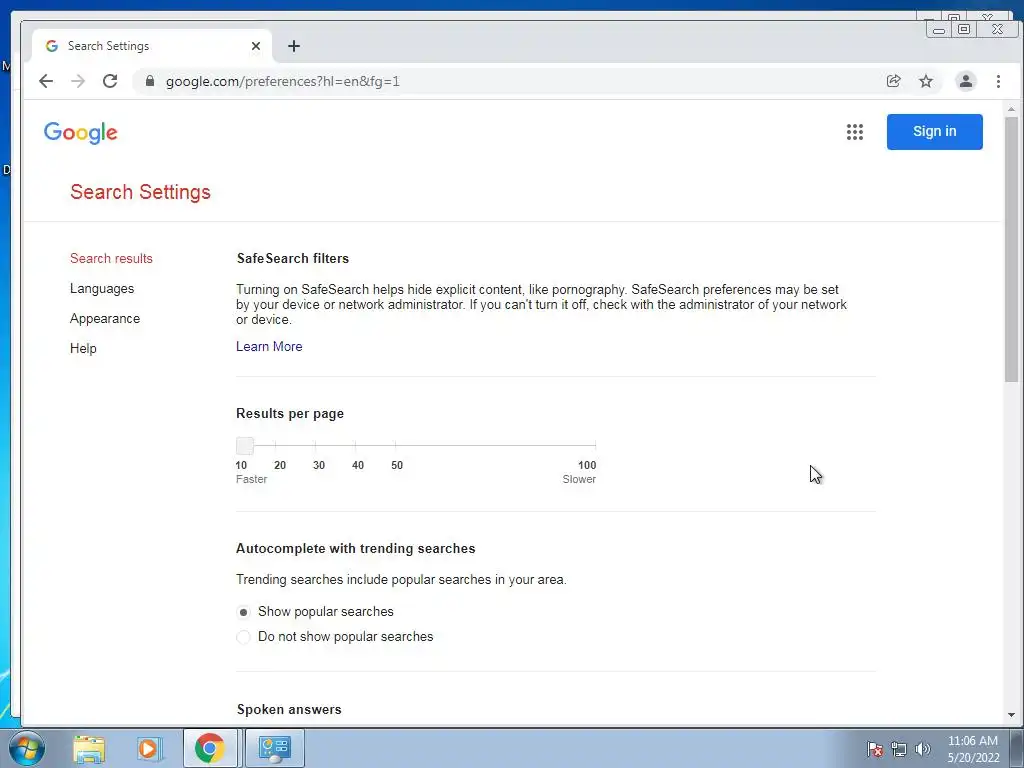This screenshot has height=768, width=1024.
Task: Click the browser forward arrow
Action: pos(78,81)
